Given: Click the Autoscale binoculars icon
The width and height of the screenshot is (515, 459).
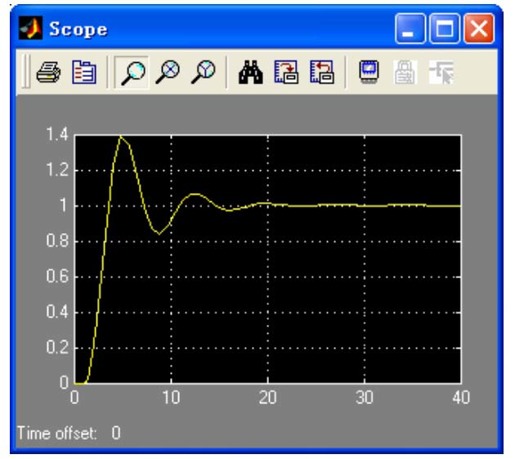Looking at the screenshot, I should pos(251,72).
